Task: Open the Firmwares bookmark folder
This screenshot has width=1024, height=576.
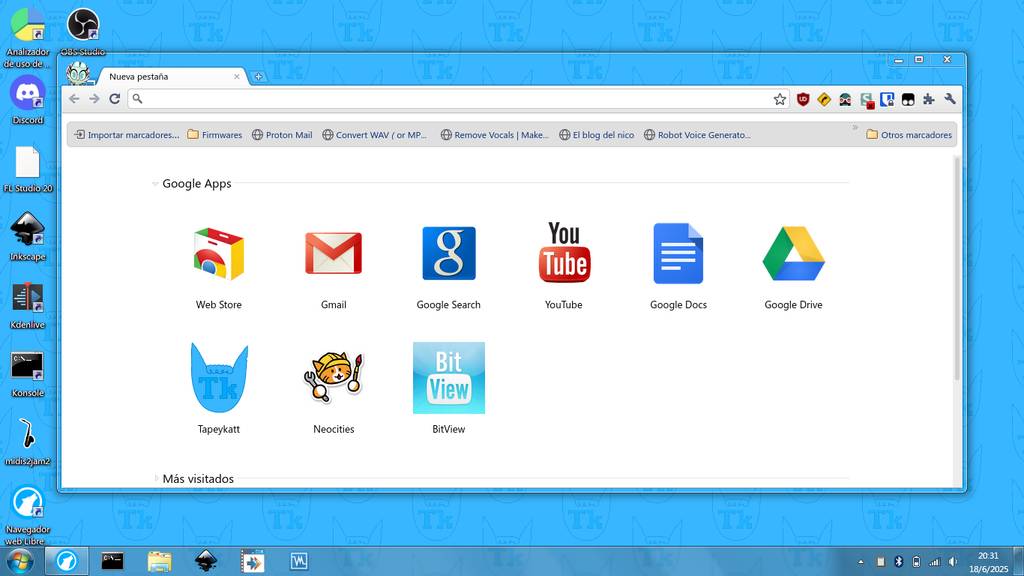Action: pos(214,135)
